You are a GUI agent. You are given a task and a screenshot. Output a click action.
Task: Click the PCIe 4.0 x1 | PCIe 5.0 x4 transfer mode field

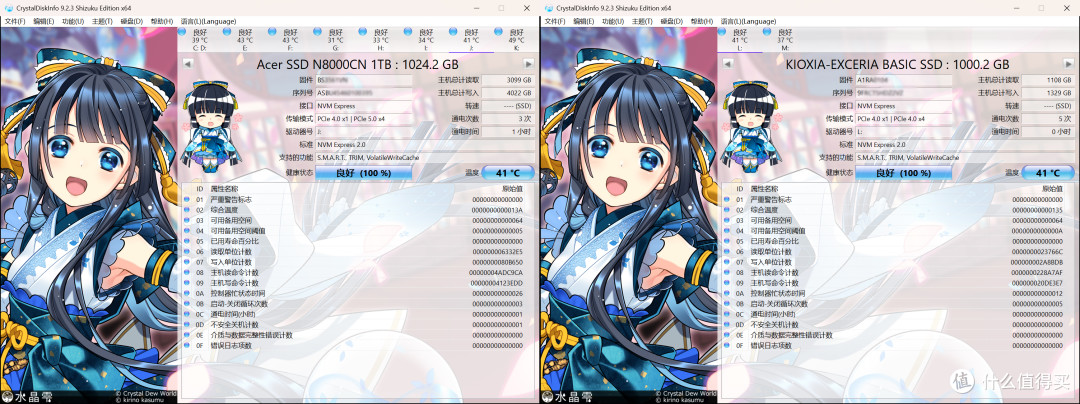point(363,119)
